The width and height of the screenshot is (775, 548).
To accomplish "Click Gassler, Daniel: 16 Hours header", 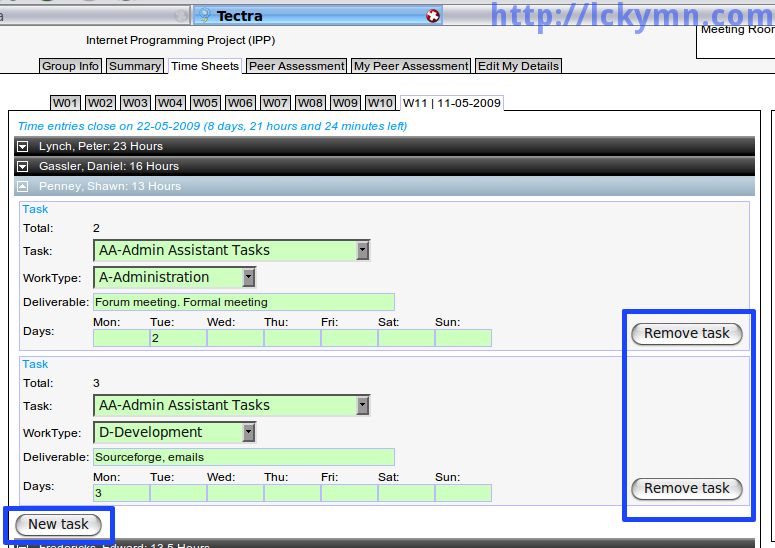I will coord(384,167).
